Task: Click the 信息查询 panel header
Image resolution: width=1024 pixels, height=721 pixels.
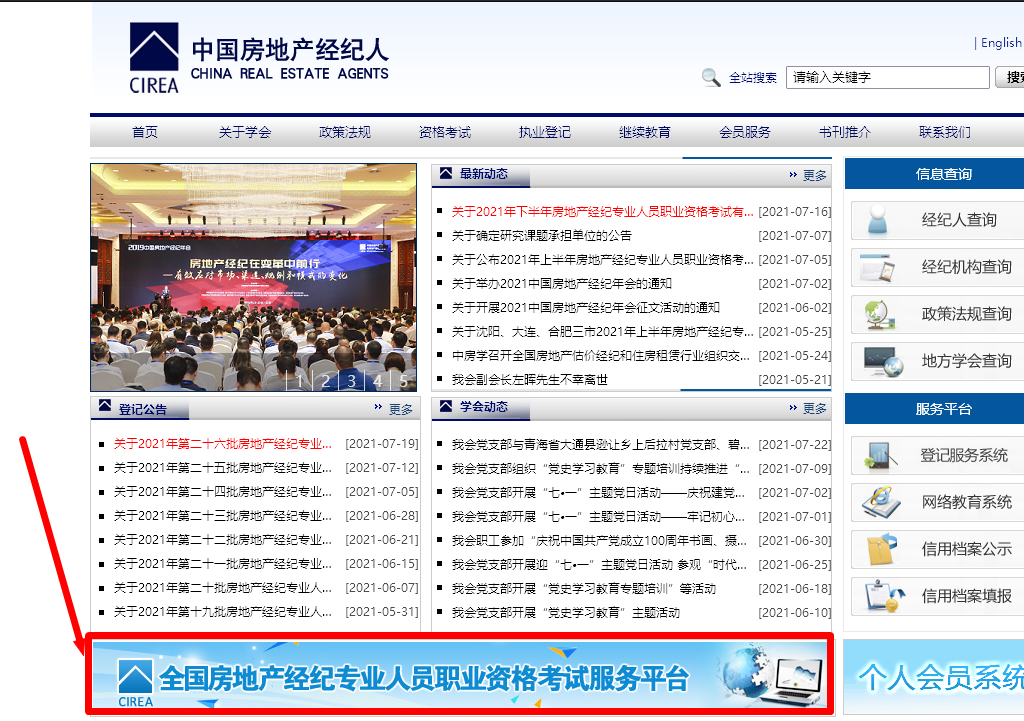Action: [x=935, y=174]
